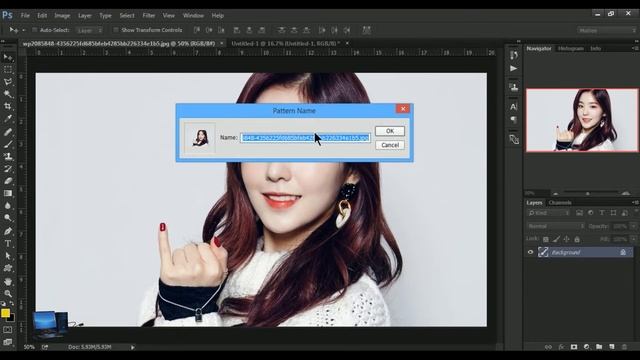This screenshot has width=640, height=360.
Task: Click the Delete layer trash icon
Action: point(624,347)
